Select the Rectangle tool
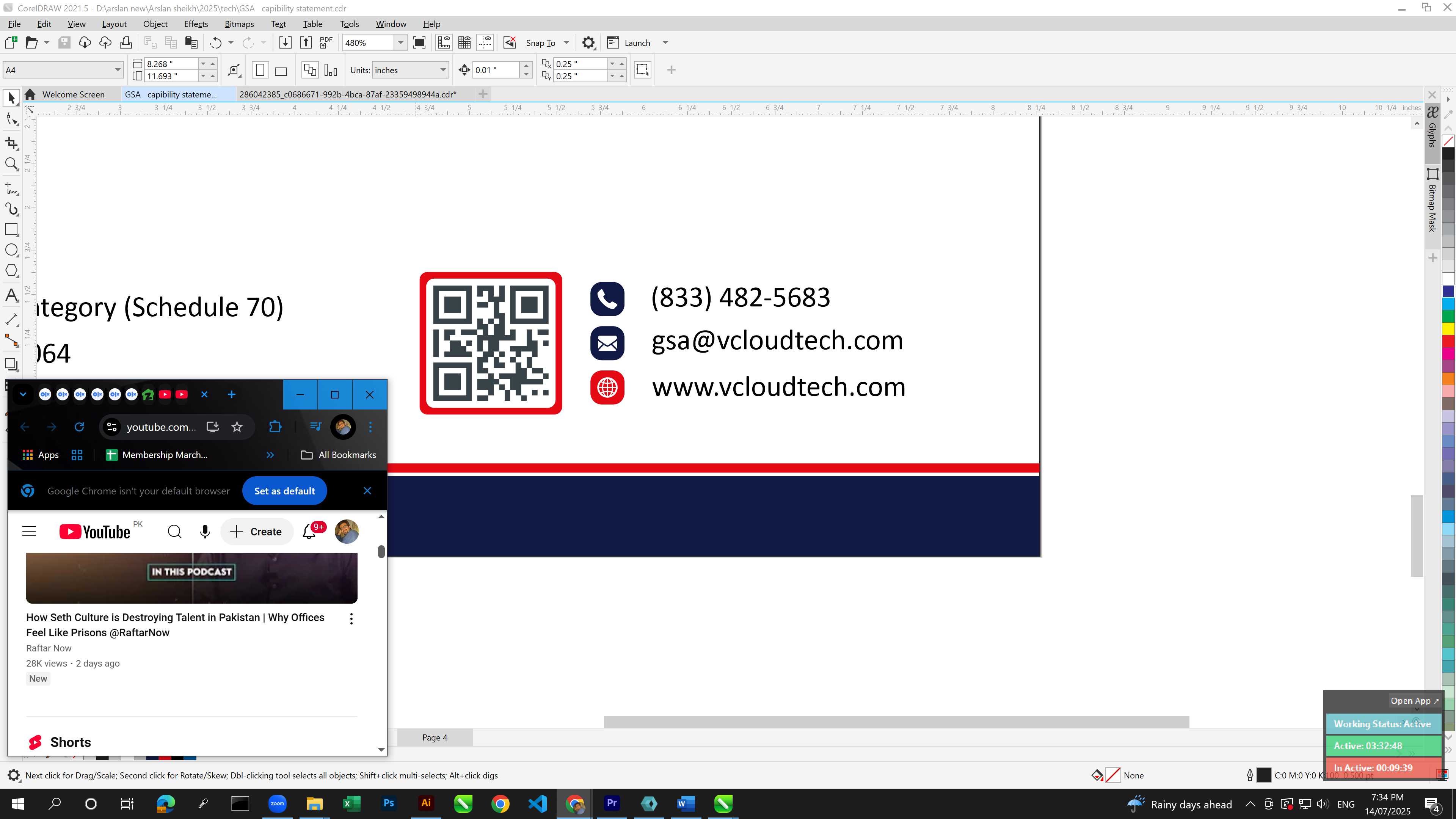This screenshot has height=819, width=1456. [x=11, y=229]
